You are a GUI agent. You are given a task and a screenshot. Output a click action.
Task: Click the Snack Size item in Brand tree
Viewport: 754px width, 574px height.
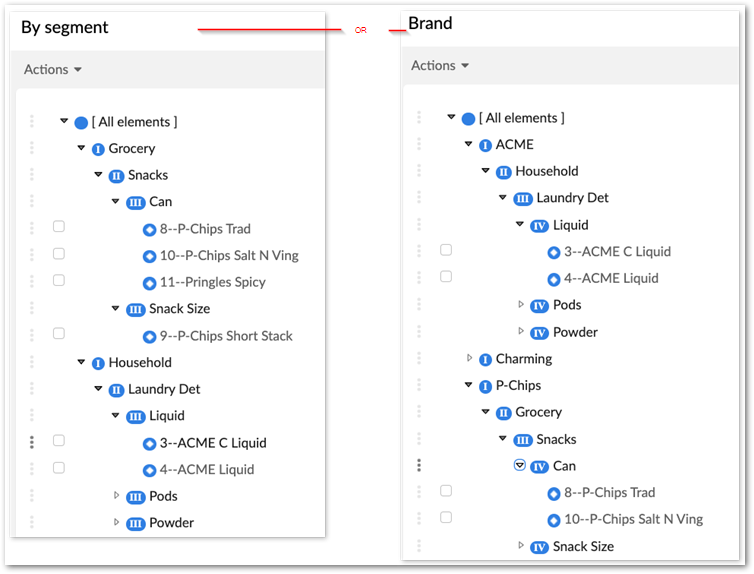[583, 546]
